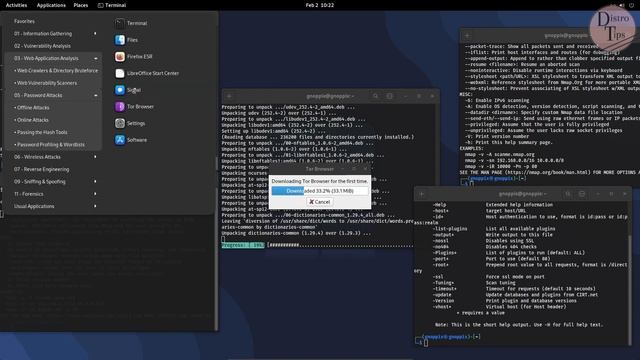Viewport: 640px width, 360px height.
Task: Click search icon in middle terminal header
Action: pyautogui.click(x=376, y=96)
